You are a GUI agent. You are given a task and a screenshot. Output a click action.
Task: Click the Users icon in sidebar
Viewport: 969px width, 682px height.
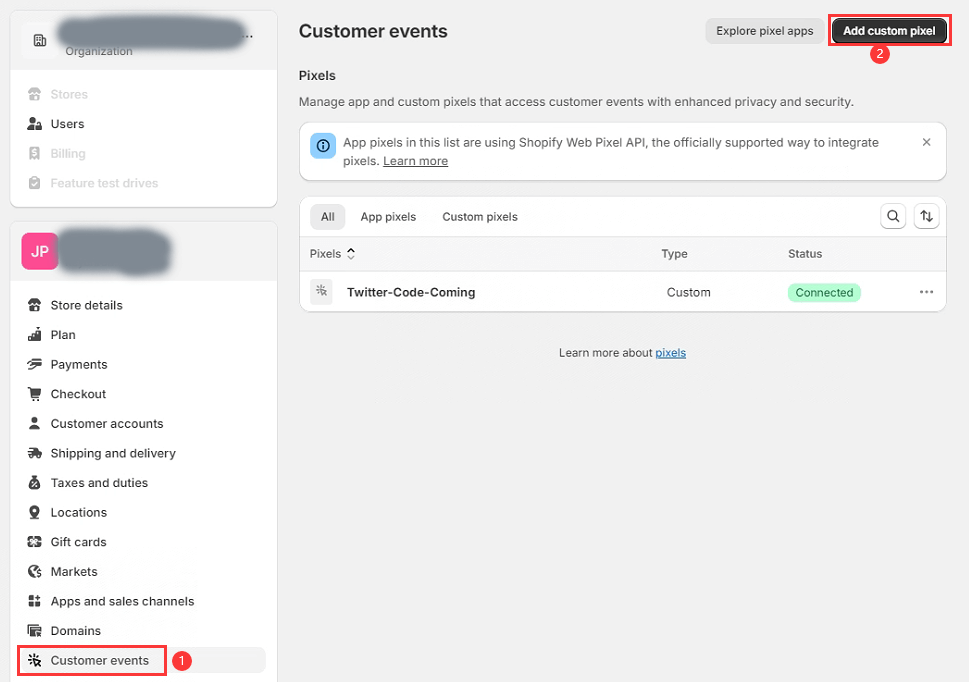coord(35,124)
